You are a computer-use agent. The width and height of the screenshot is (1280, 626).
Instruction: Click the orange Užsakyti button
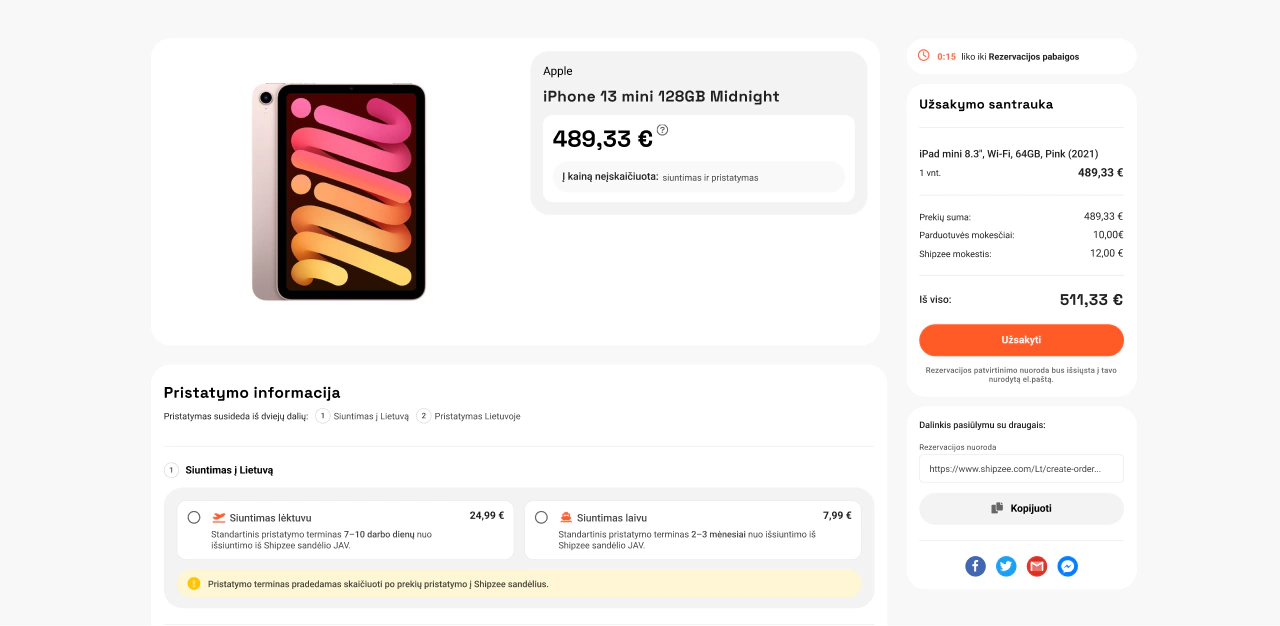pos(1021,340)
